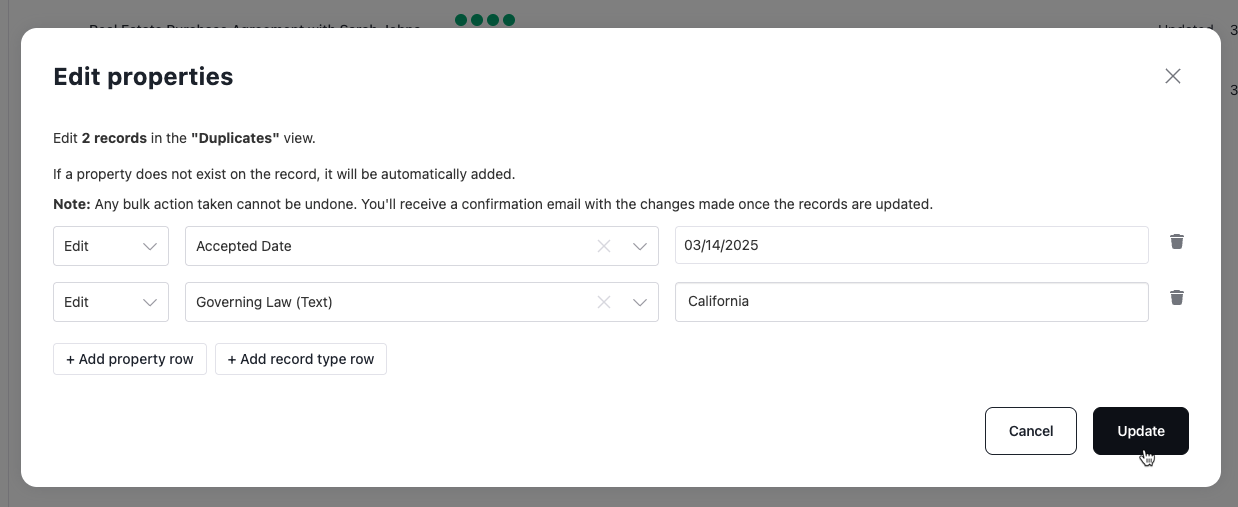This screenshot has width=1238, height=507.
Task: Click the Edit properties heading
Action: click(x=143, y=76)
